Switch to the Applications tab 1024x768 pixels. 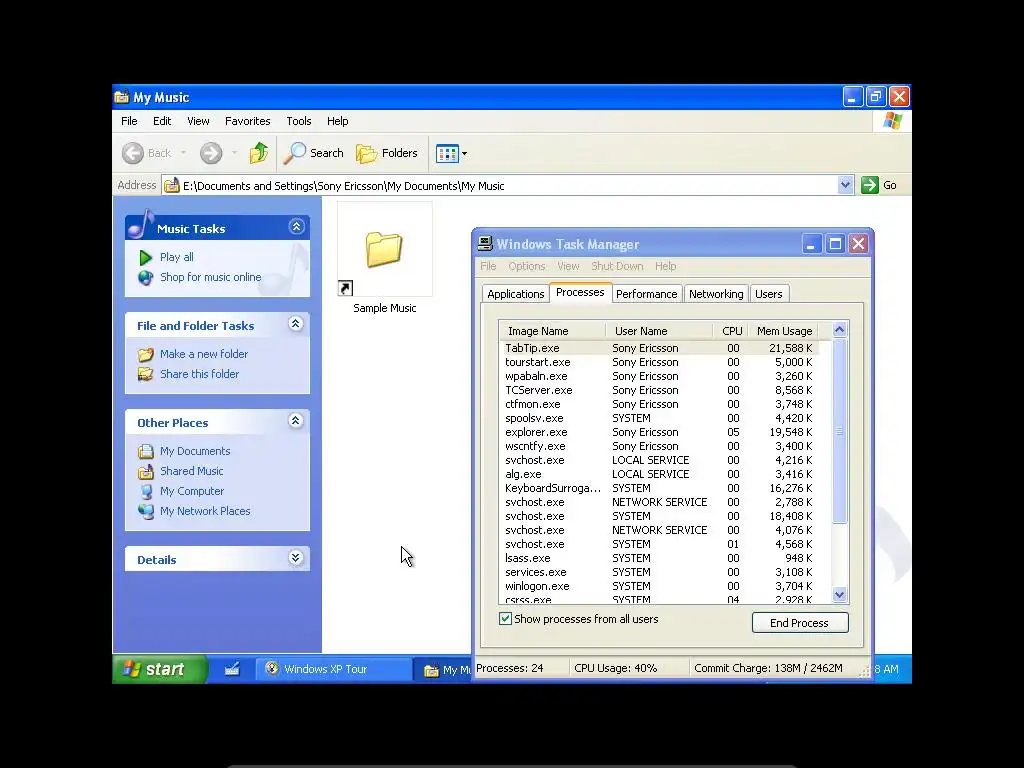[515, 294]
